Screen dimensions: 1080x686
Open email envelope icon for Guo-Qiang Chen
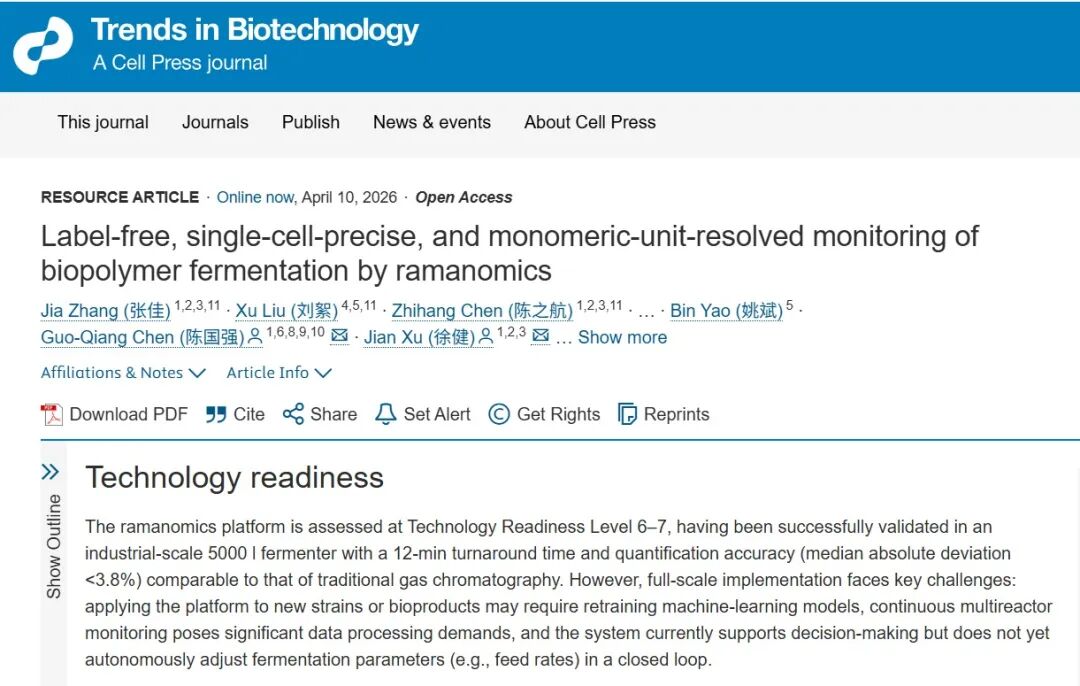339,336
